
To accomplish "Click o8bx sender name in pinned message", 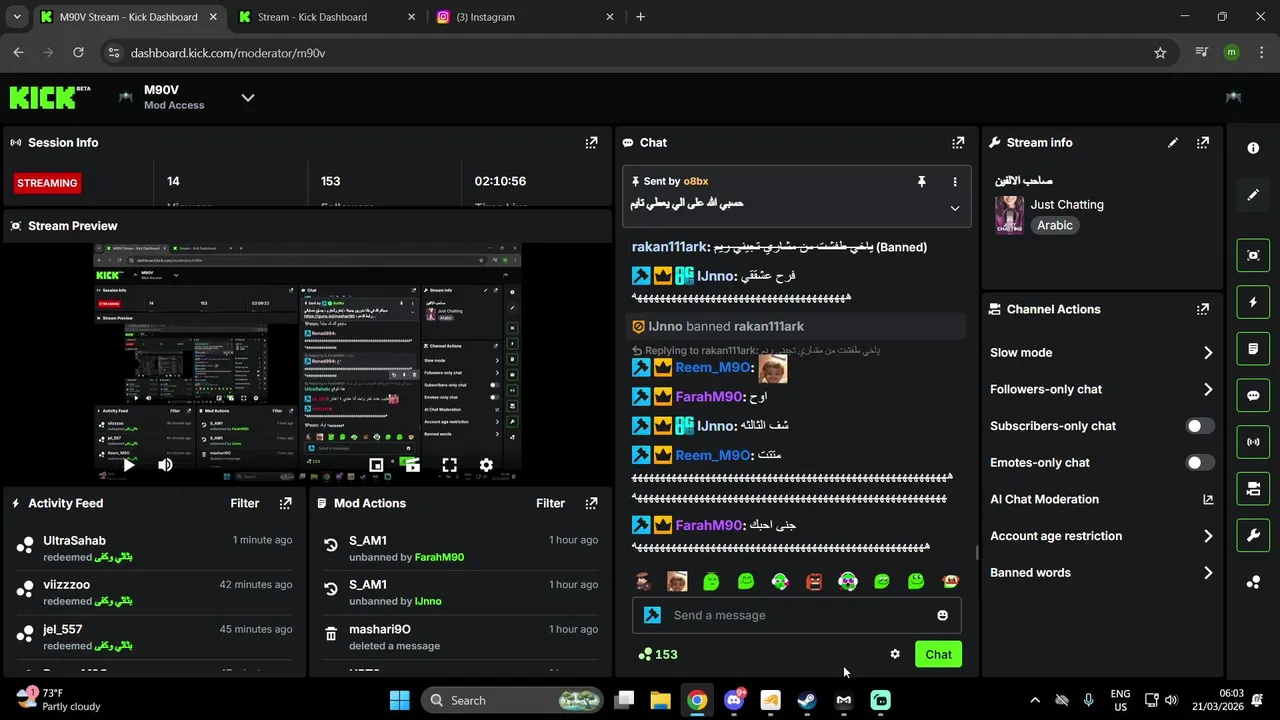I will [x=696, y=181].
